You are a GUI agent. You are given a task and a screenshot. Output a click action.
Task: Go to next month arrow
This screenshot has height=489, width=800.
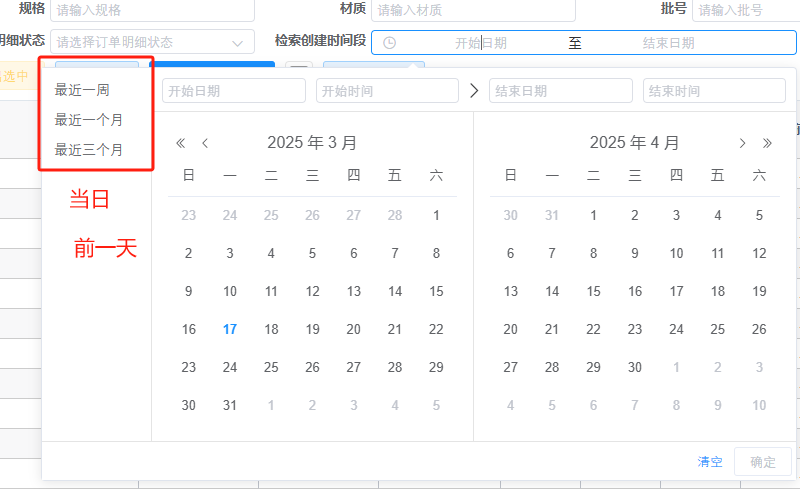(742, 143)
